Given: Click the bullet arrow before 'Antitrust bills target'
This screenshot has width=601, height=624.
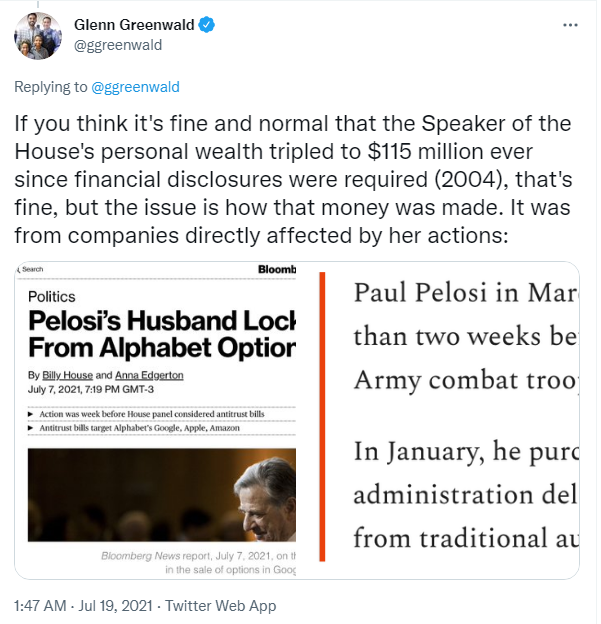Looking at the screenshot, I should coord(31,428).
